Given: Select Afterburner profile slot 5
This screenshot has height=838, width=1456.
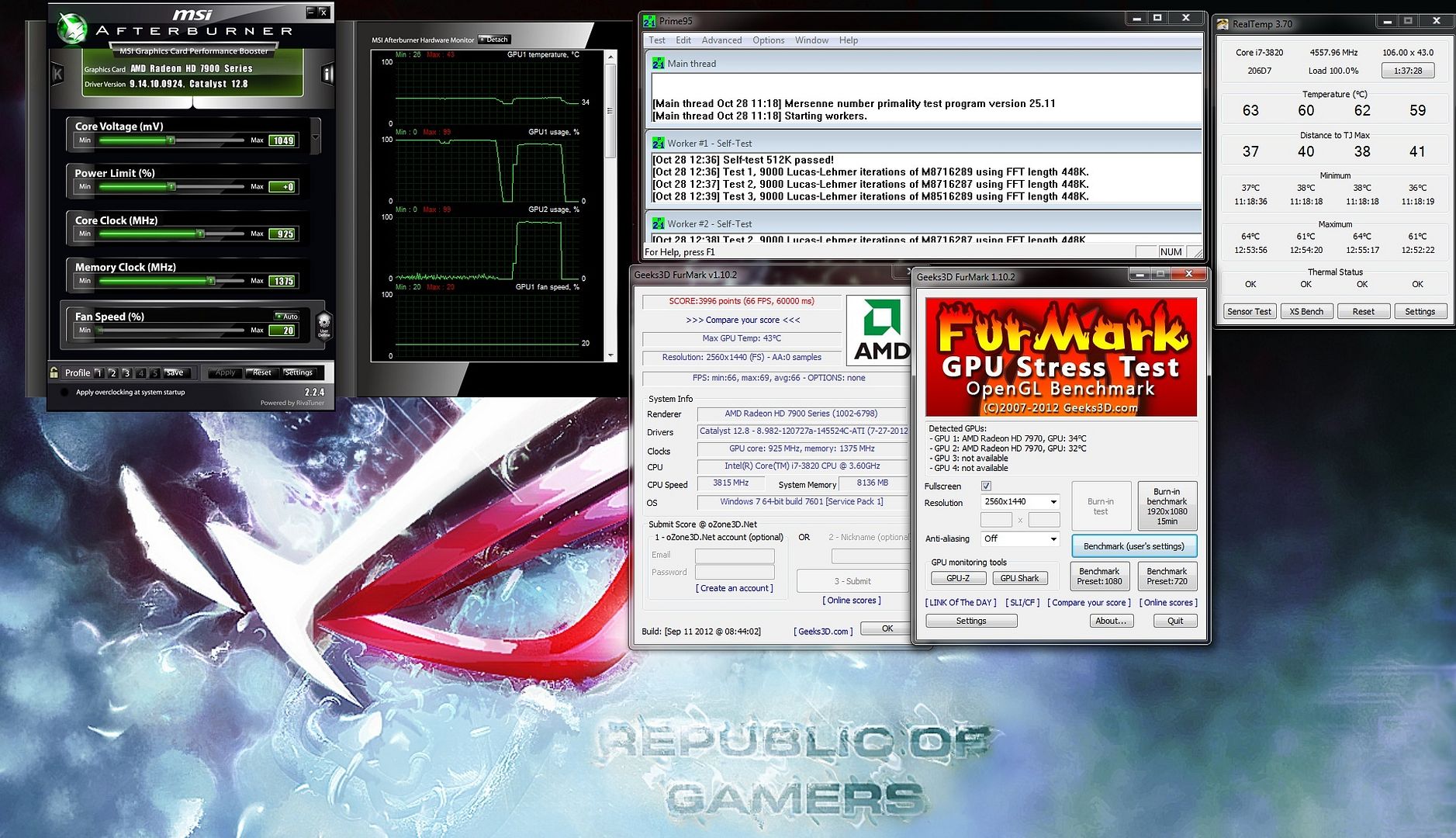Looking at the screenshot, I should click(154, 373).
